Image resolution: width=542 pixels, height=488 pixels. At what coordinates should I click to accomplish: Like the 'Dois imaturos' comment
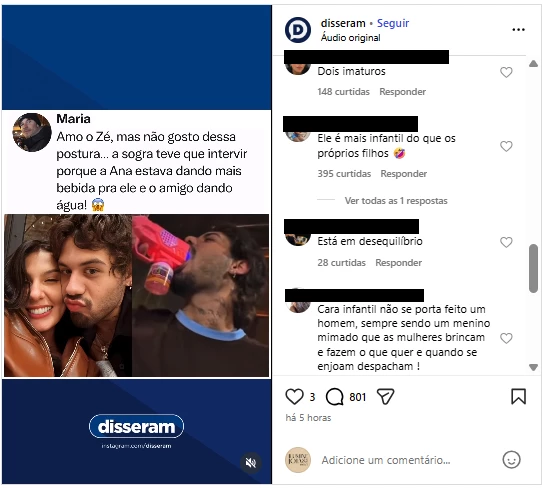[506, 72]
